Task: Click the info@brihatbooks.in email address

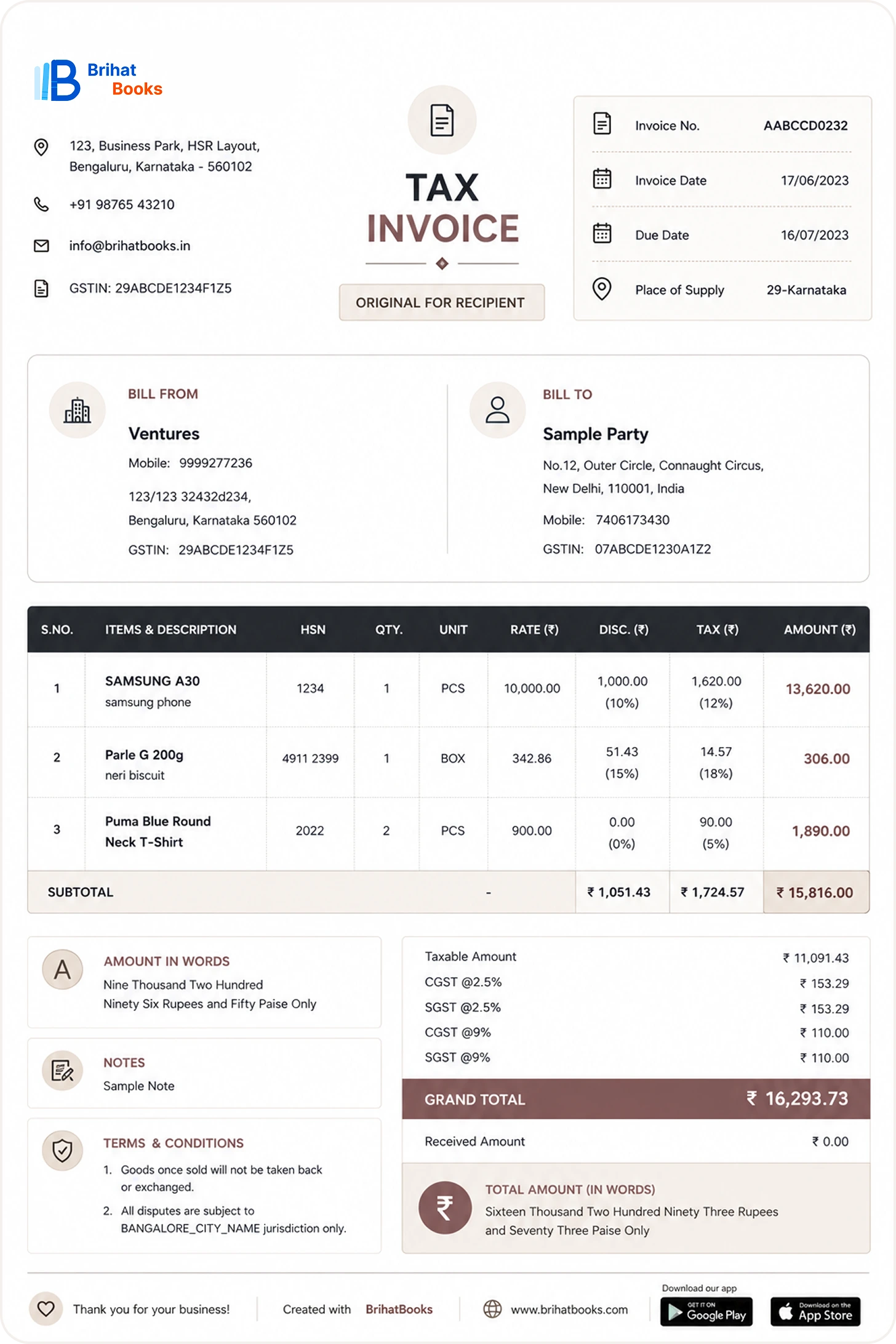Action: click(130, 246)
